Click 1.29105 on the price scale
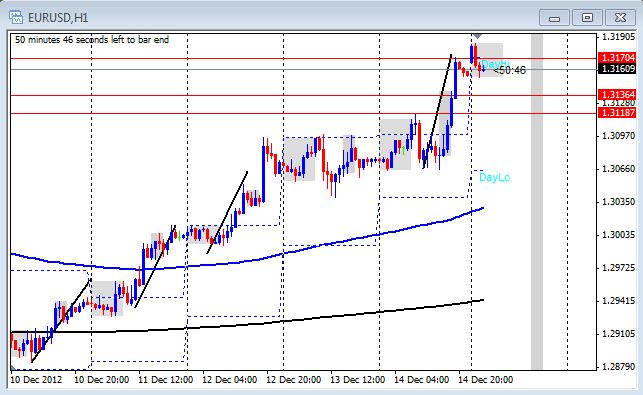This screenshot has height=395, width=643. (618, 334)
